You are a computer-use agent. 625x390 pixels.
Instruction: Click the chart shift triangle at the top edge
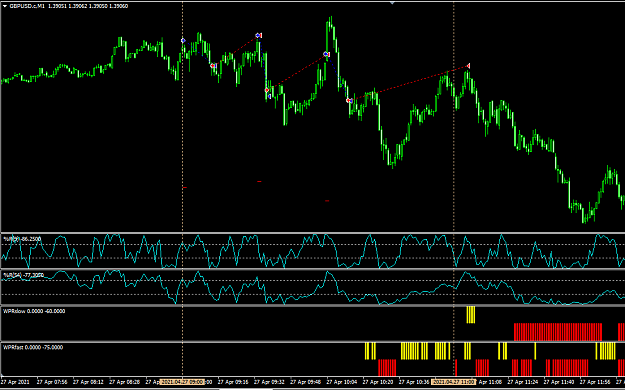(392, 3)
